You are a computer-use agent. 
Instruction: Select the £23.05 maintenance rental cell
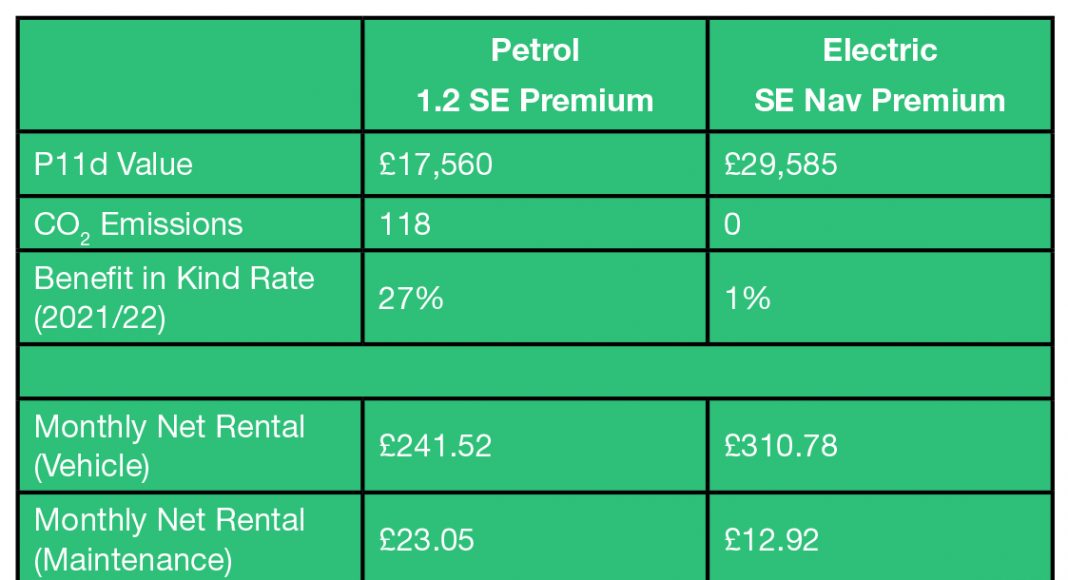(x=427, y=540)
